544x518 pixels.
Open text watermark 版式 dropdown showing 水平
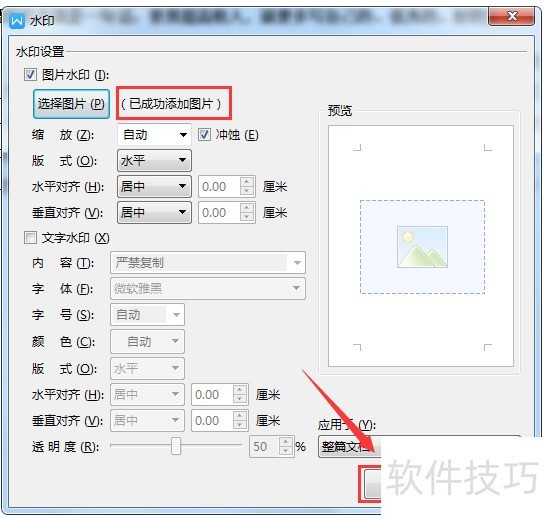[147, 368]
